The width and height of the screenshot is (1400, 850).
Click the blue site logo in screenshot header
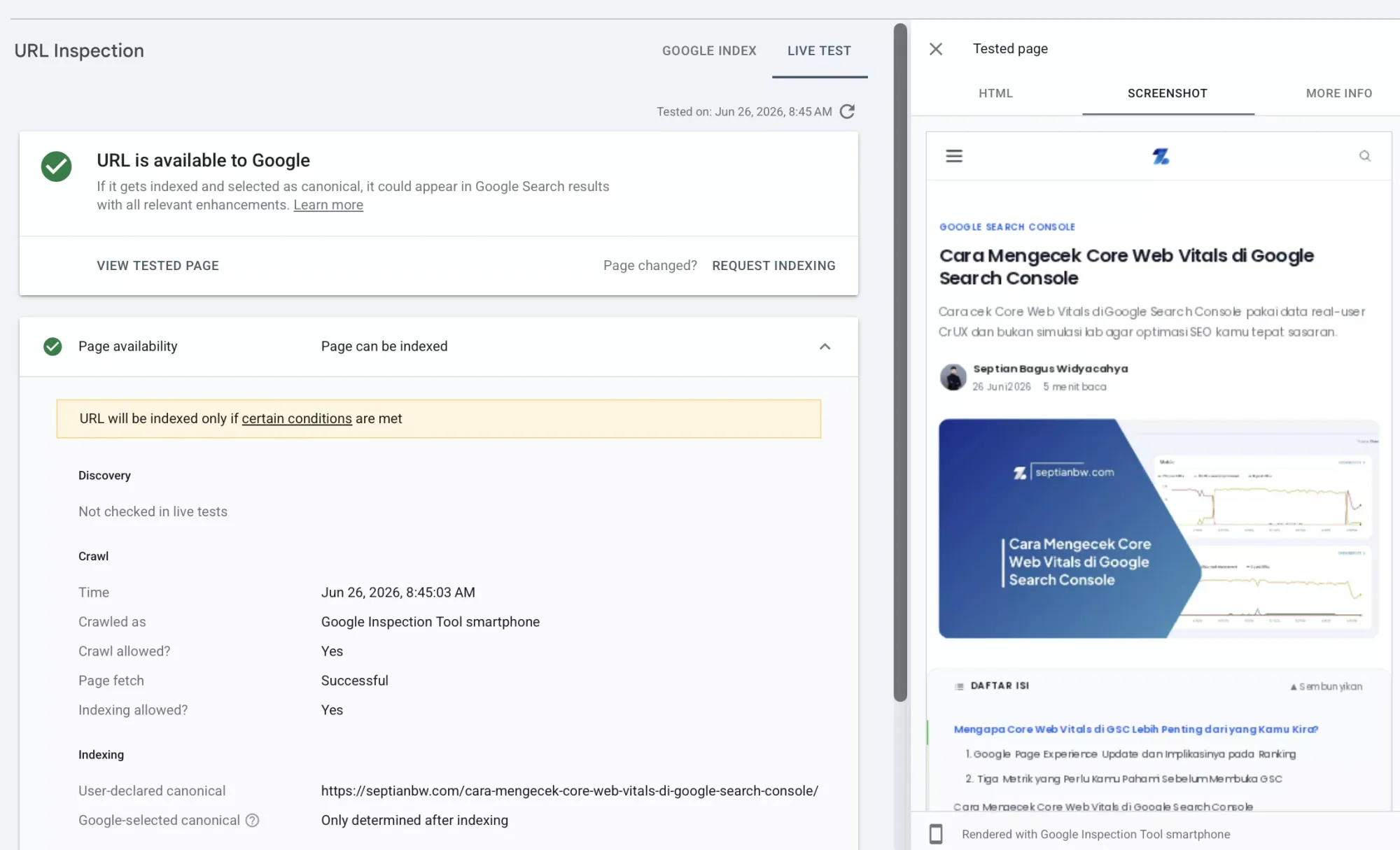(x=1161, y=156)
